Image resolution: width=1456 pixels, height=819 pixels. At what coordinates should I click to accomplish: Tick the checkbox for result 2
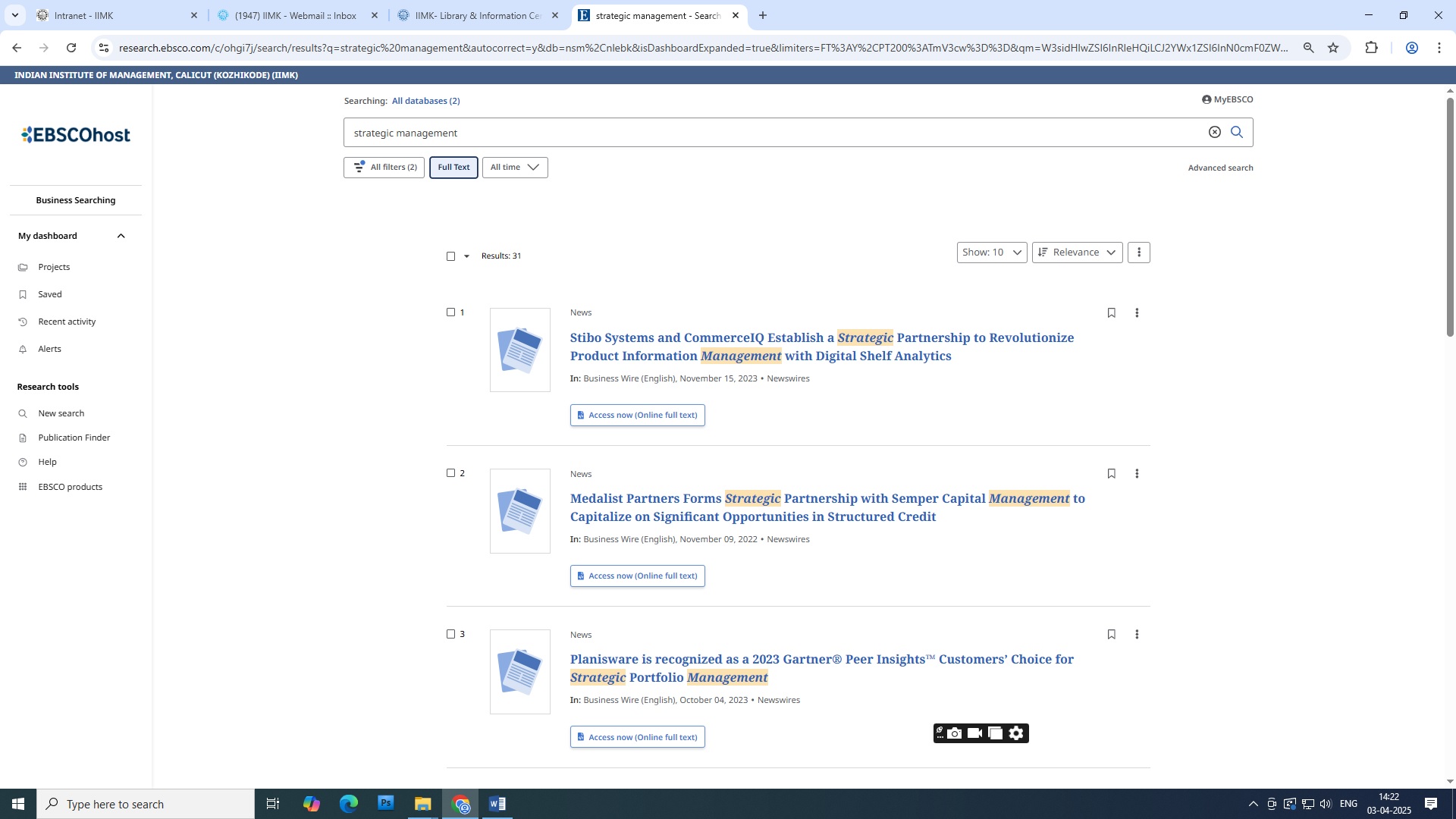pos(450,473)
